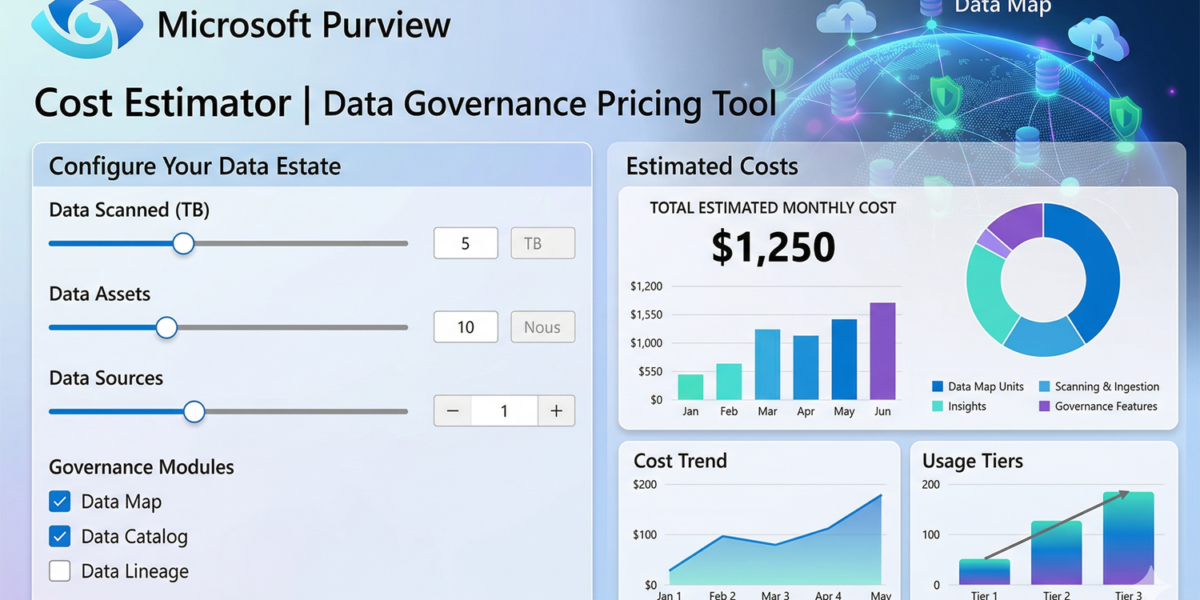Click the Data Assets slider handle
Image resolution: width=1200 pixels, height=600 pixels.
click(x=166, y=327)
